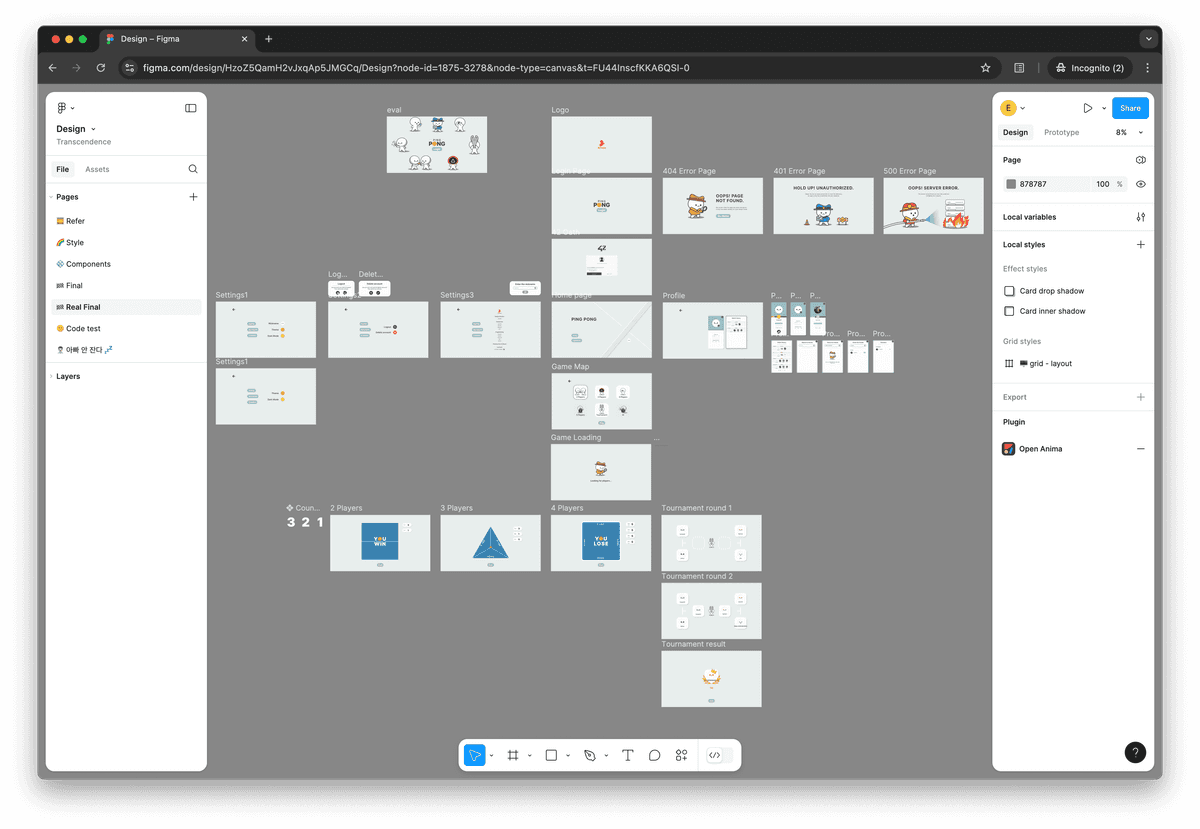The width and height of the screenshot is (1200, 829).
Task: Open the Figma main menu icon
Action: 61,108
